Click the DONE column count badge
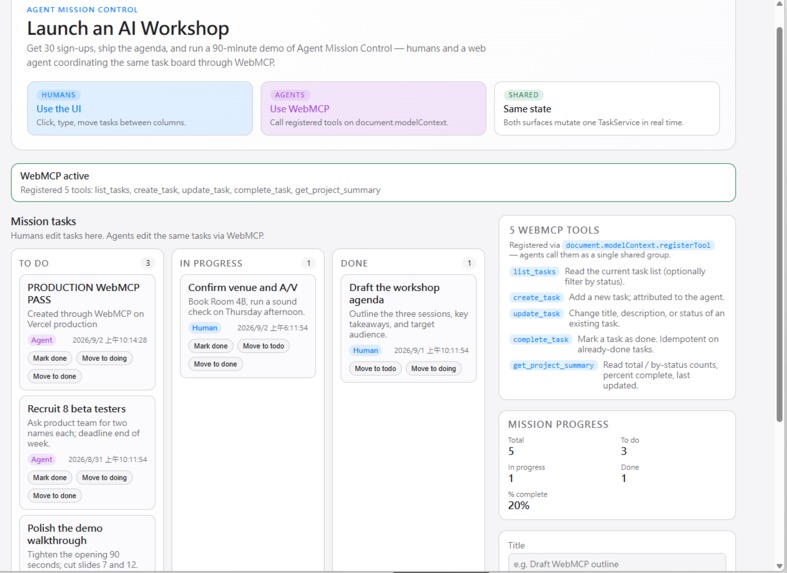Image resolution: width=787 pixels, height=573 pixels. click(469, 263)
